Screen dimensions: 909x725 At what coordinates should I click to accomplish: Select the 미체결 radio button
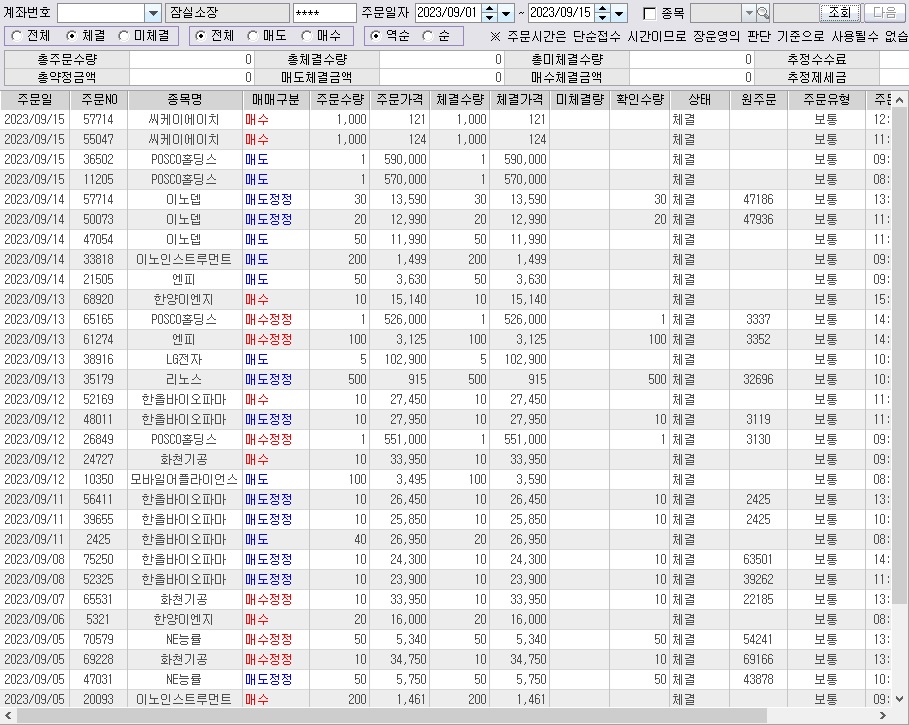[x=124, y=35]
